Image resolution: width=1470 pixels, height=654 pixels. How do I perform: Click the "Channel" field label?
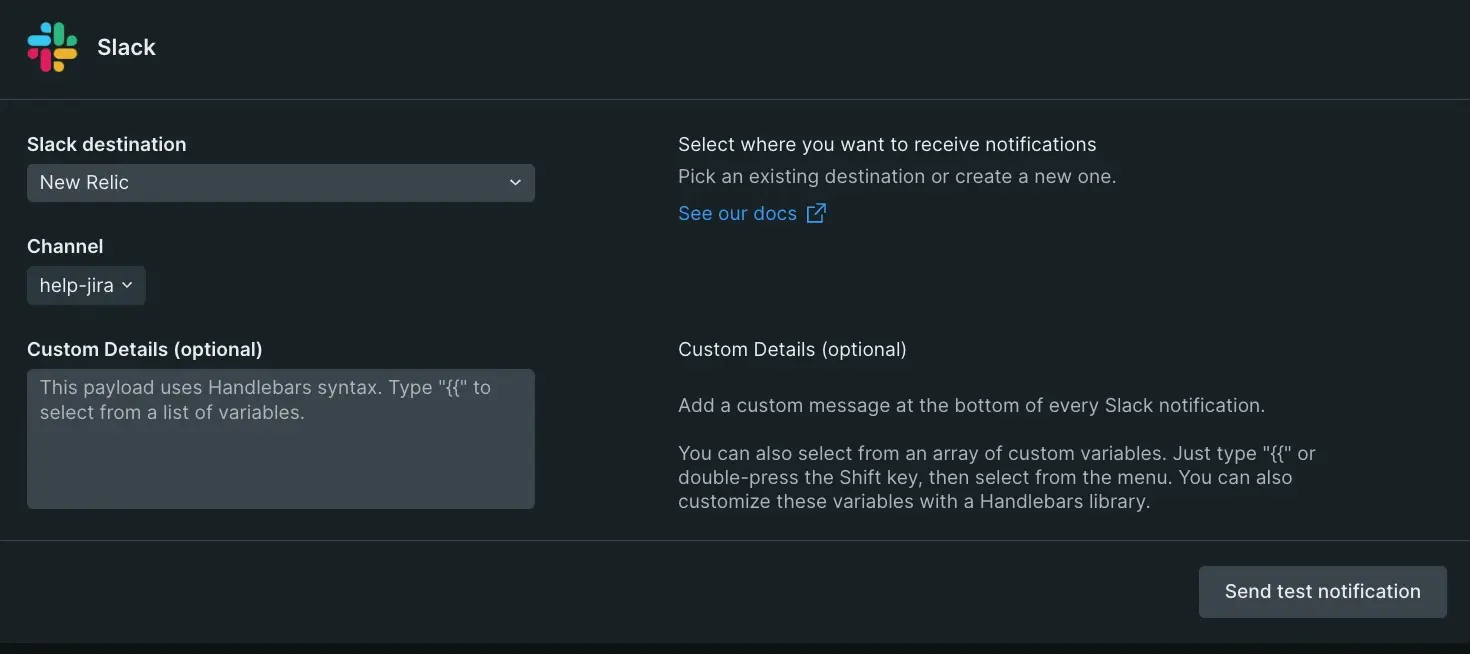[65, 246]
